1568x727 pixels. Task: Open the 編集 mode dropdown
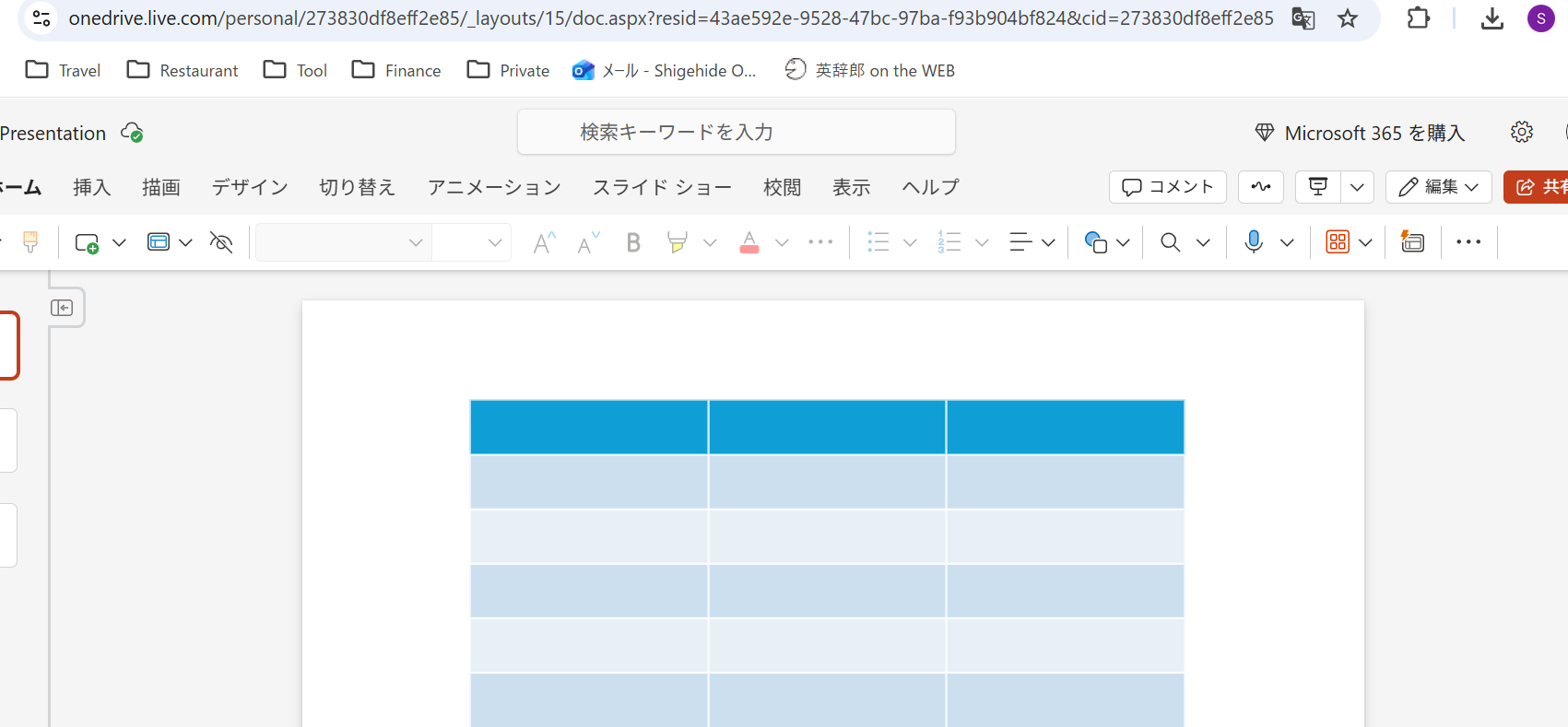[x=1438, y=187]
